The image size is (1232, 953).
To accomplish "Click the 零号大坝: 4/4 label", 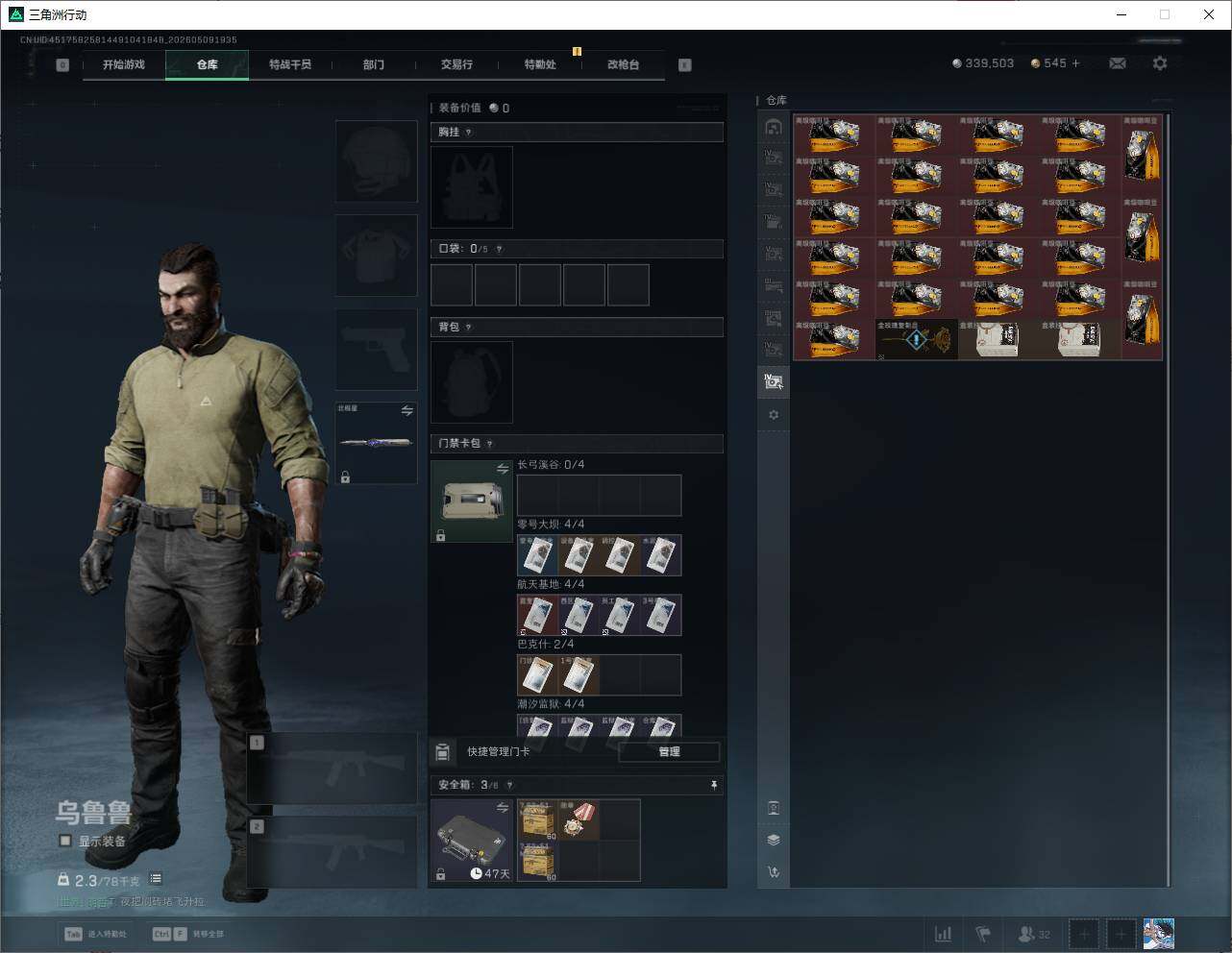I will (x=551, y=525).
